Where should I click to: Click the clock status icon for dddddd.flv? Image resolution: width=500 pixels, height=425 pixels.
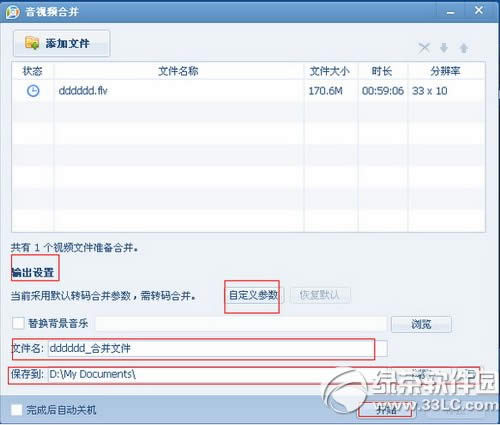click(x=33, y=91)
